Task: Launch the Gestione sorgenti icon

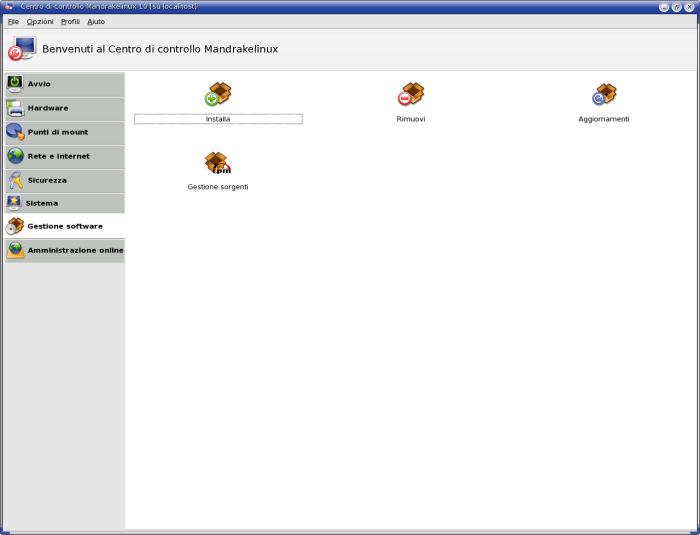Action: (x=218, y=162)
